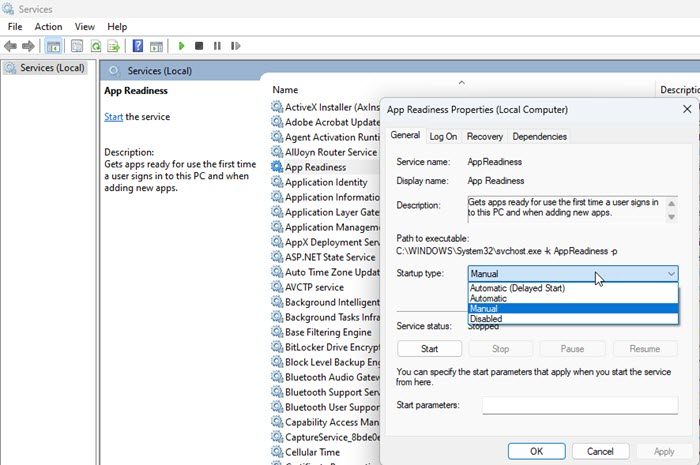Viewport: 700px width, 465px height.
Task: Select Capability Access Manager row
Action: 325,422
